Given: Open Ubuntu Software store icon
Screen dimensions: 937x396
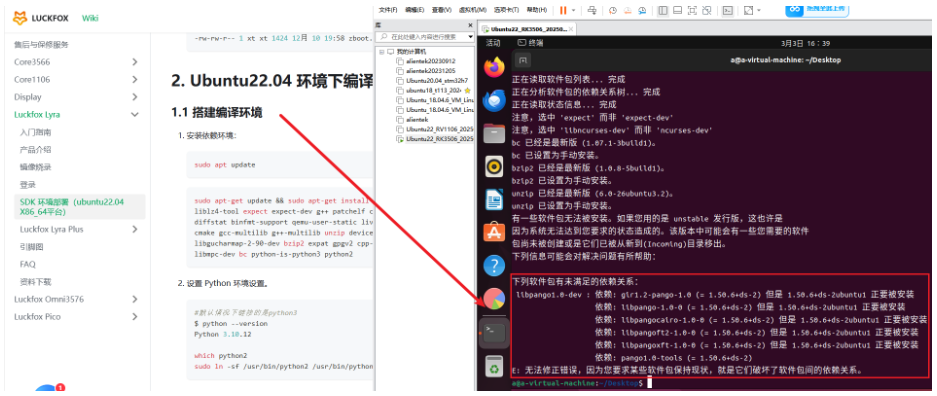Looking at the screenshot, I should point(494,232).
